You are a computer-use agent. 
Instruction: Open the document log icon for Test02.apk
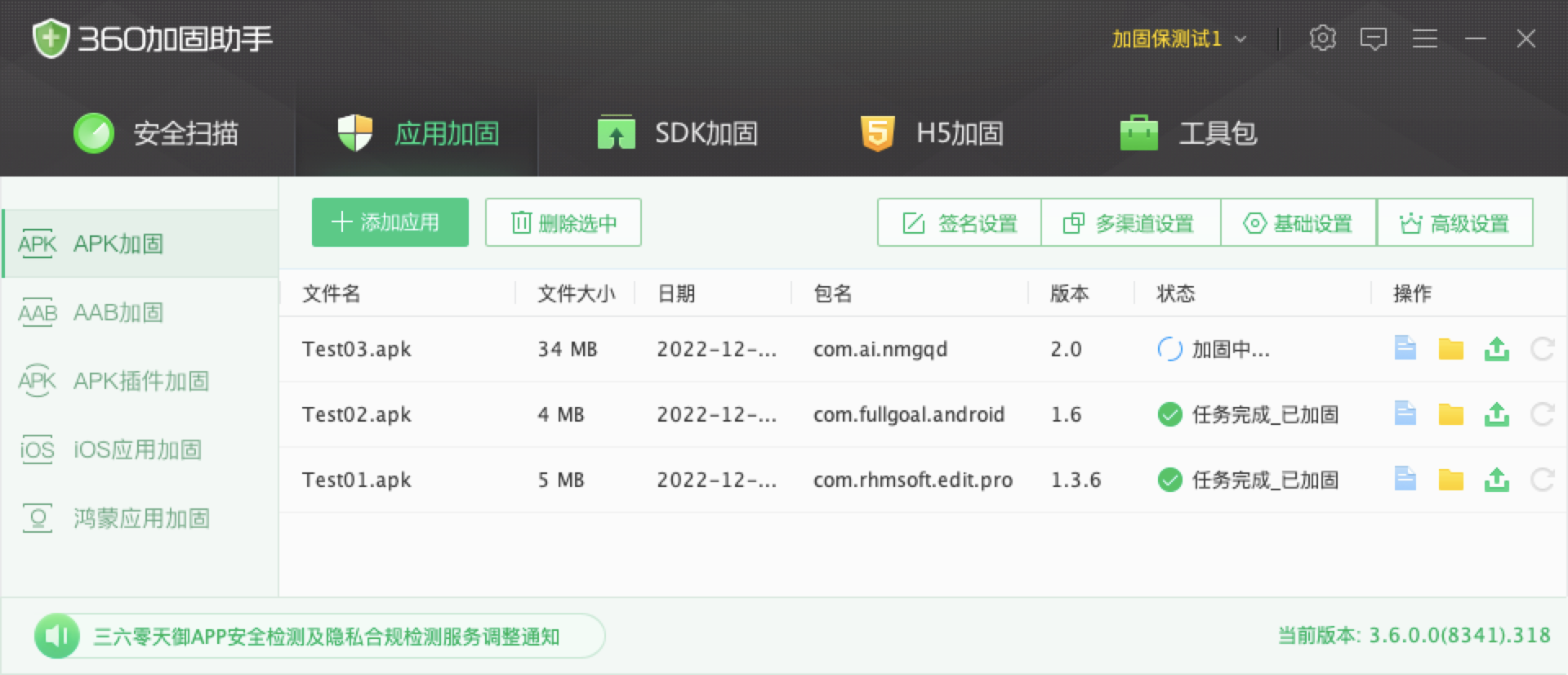tap(1405, 414)
